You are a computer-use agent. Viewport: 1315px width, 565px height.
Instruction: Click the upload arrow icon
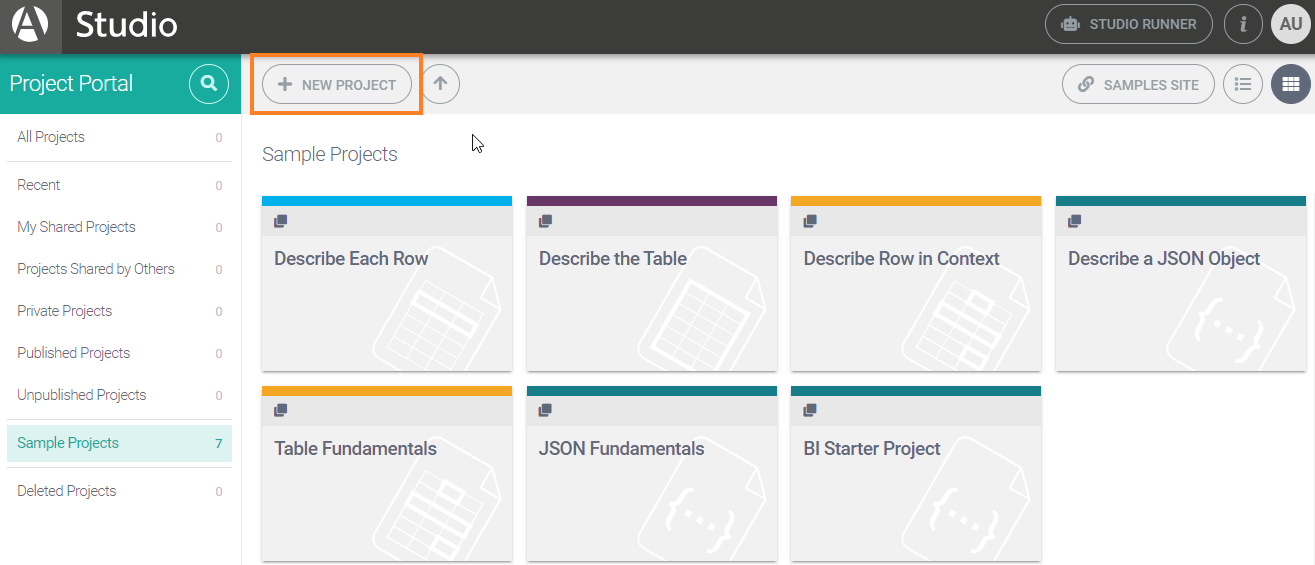[x=440, y=84]
